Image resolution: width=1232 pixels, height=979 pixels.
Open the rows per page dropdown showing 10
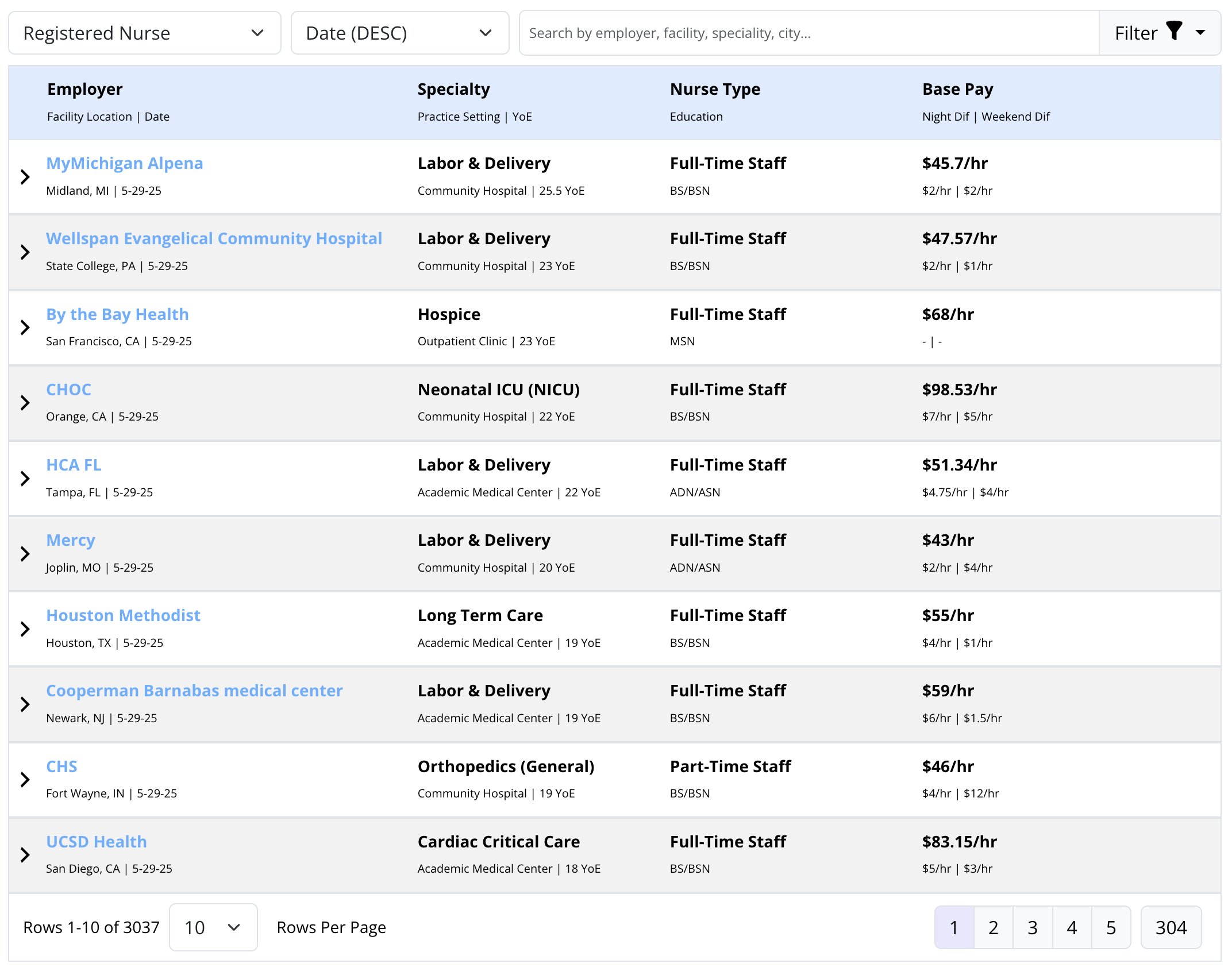(x=213, y=927)
